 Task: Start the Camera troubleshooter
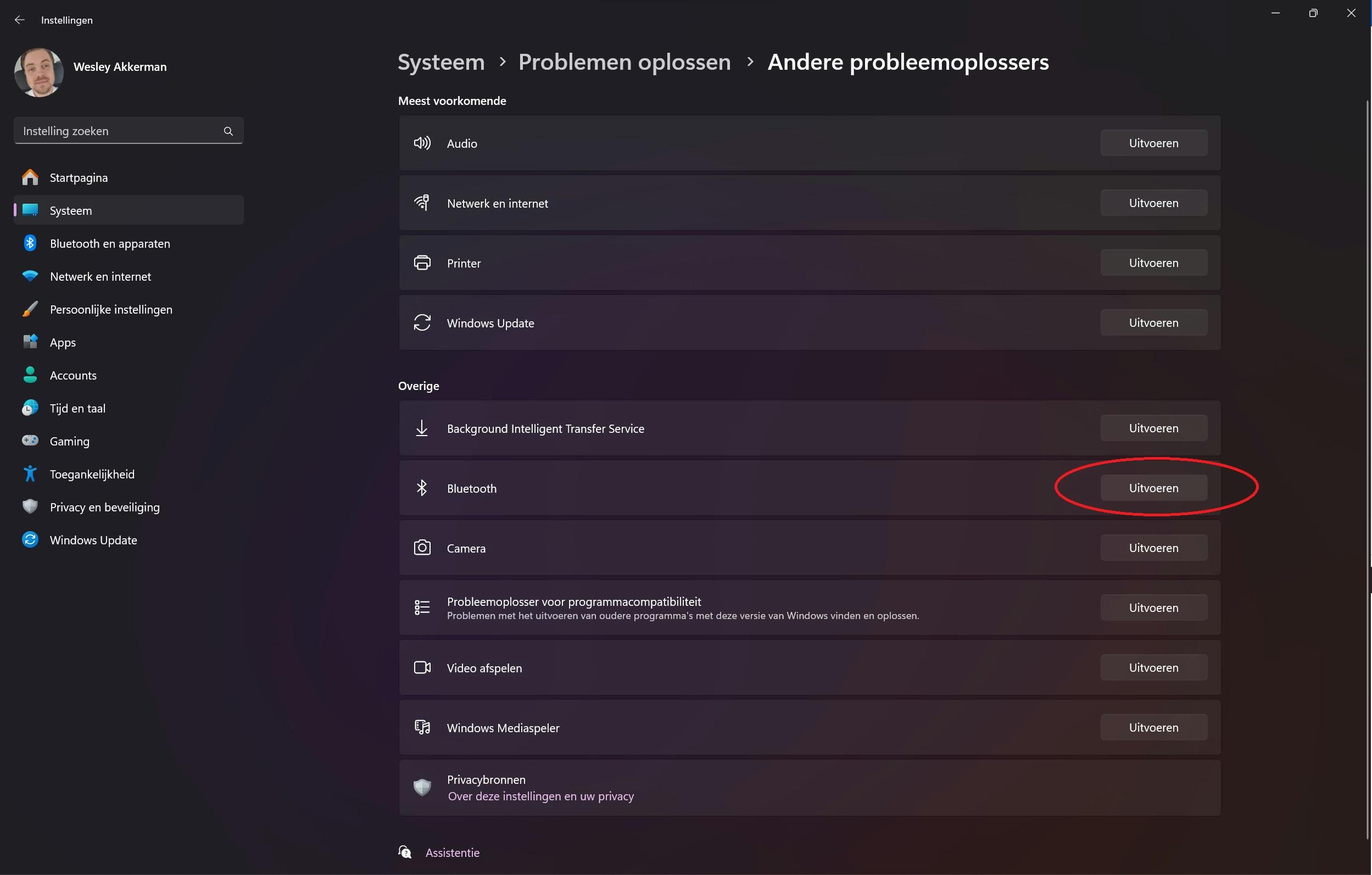pyautogui.click(x=1153, y=548)
